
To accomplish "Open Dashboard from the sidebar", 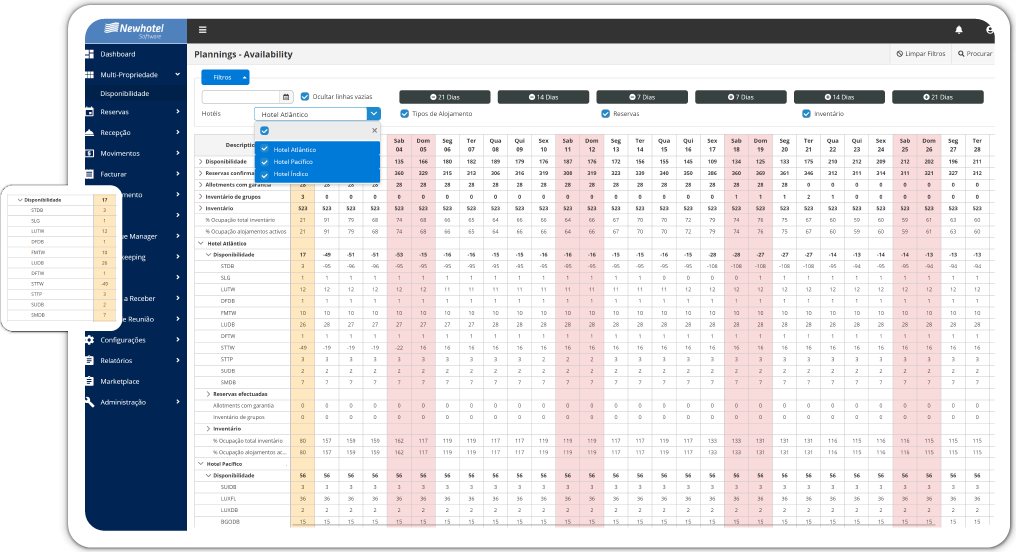I will pos(118,54).
